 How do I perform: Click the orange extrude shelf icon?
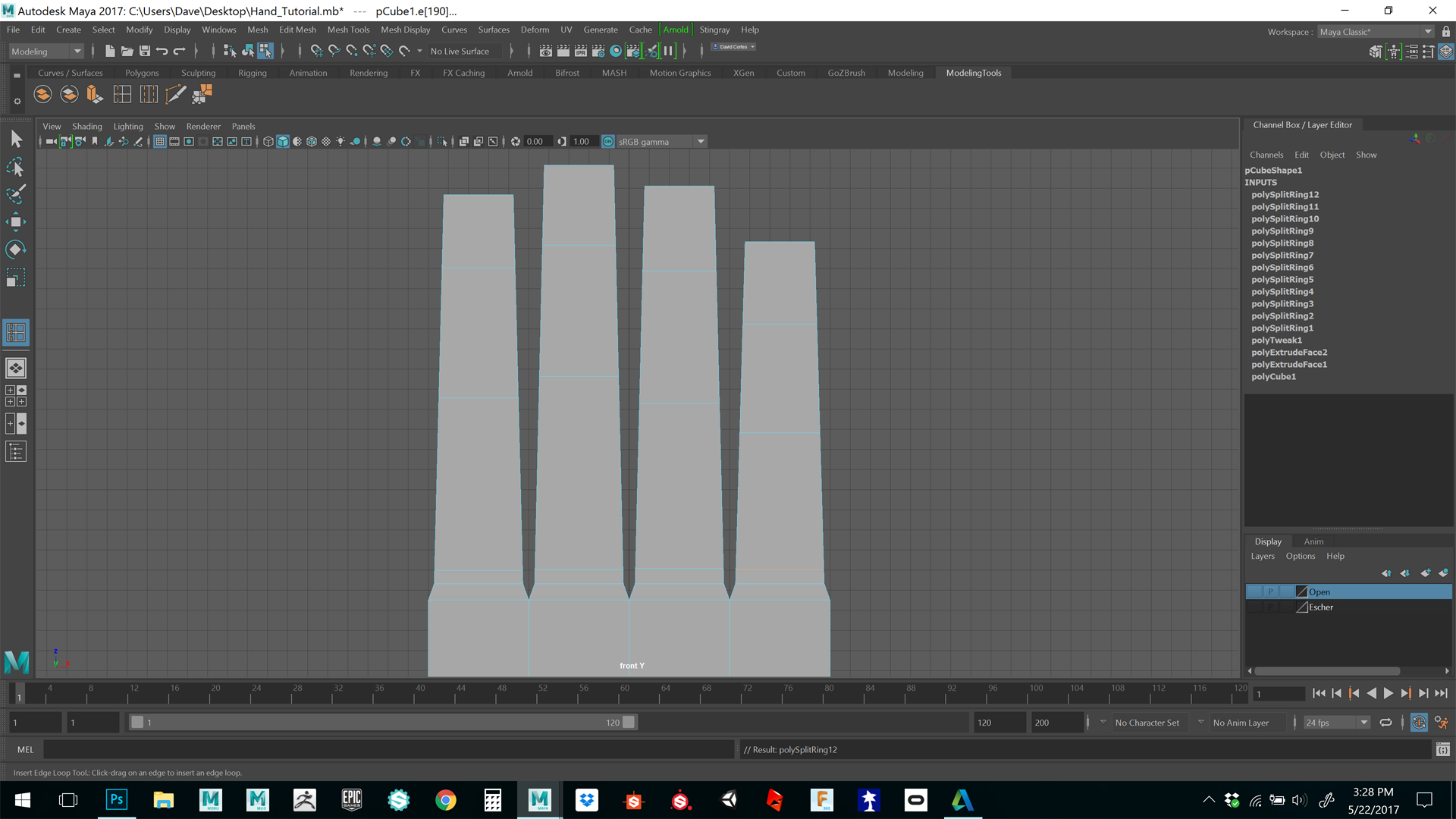(95, 94)
